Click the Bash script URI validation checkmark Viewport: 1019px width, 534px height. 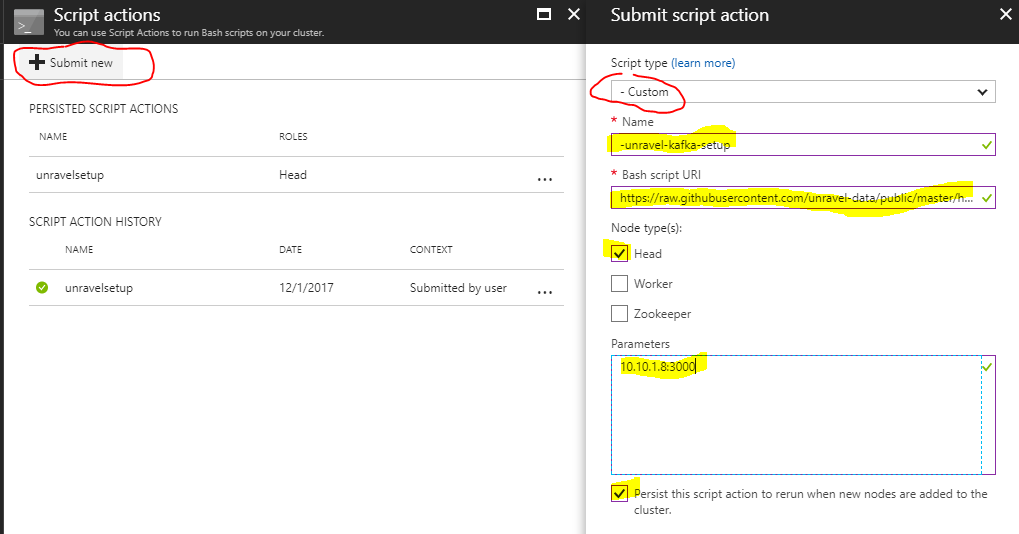tap(987, 197)
